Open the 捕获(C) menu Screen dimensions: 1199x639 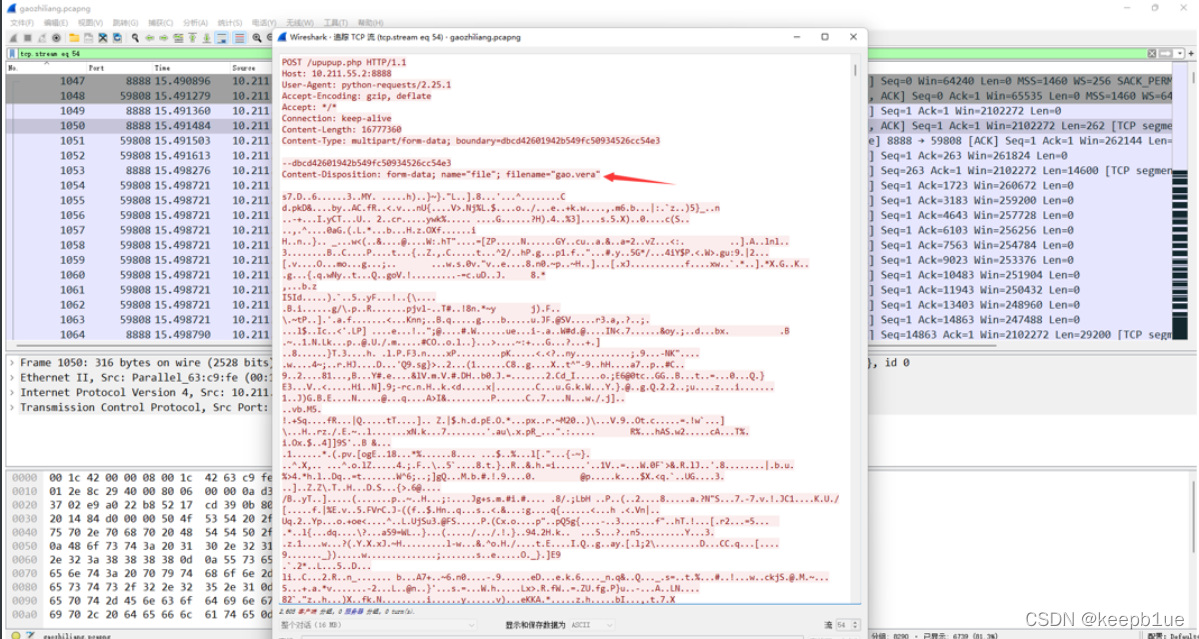(161, 23)
